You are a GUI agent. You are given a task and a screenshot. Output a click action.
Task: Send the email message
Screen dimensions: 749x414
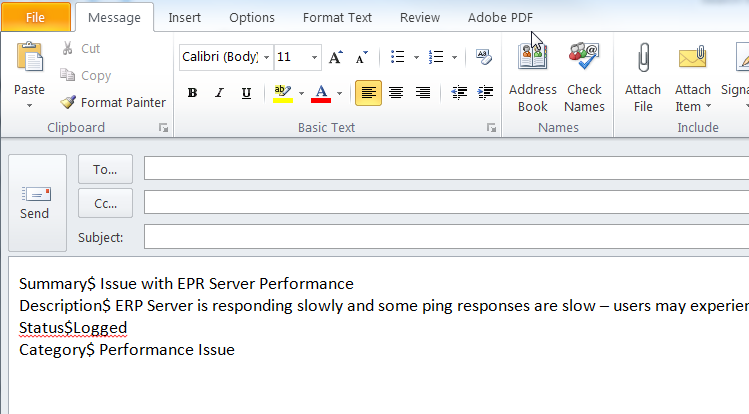click(x=37, y=203)
